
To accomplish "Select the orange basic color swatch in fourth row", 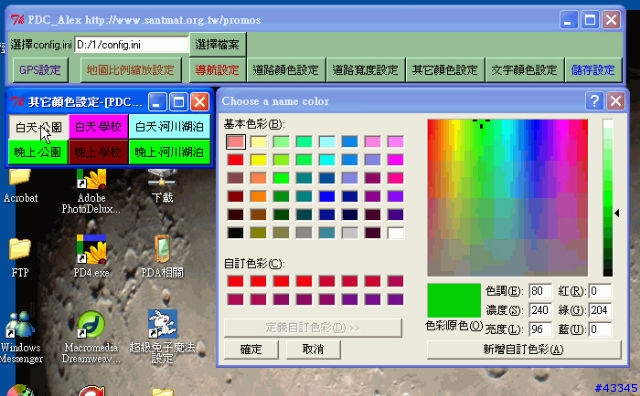I will point(258,196).
